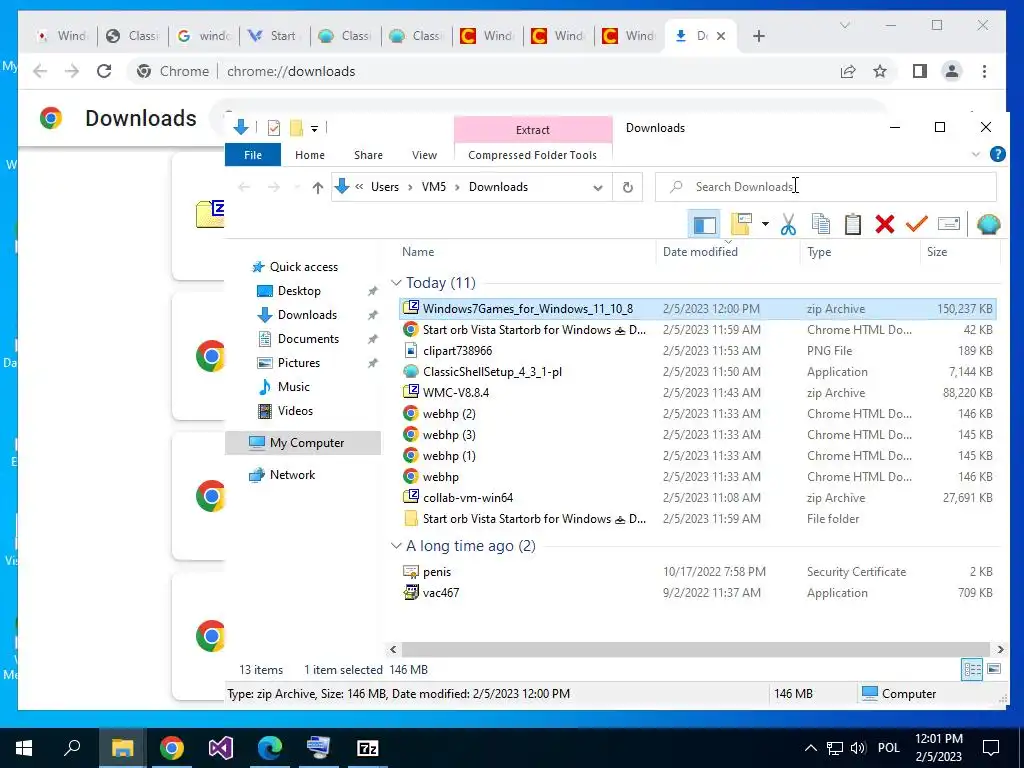Screen dimensions: 1024x768
Task: Open Music in navigation pane
Action: (293, 387)
